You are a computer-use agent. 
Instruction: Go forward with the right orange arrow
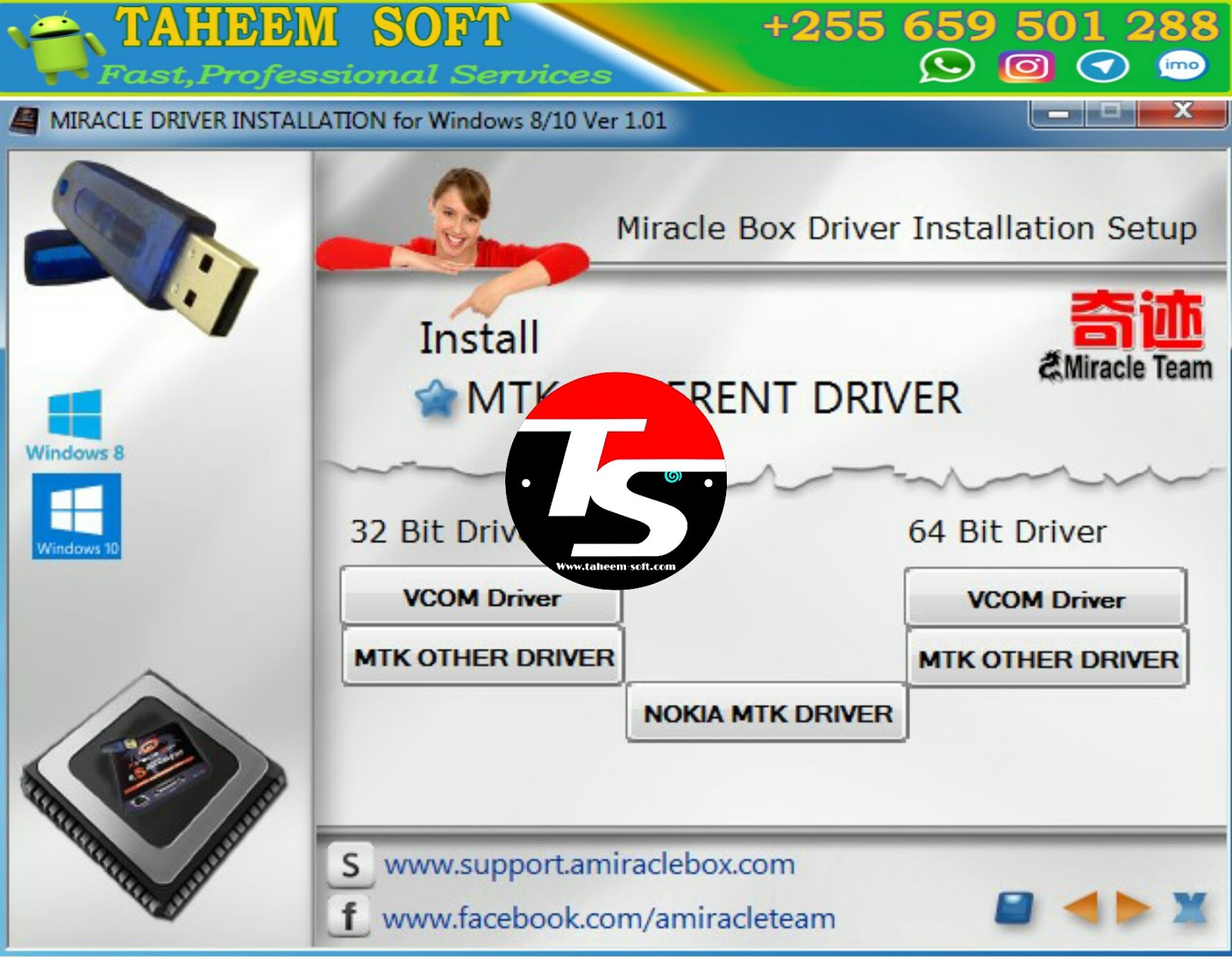(x=1132, y=908)
